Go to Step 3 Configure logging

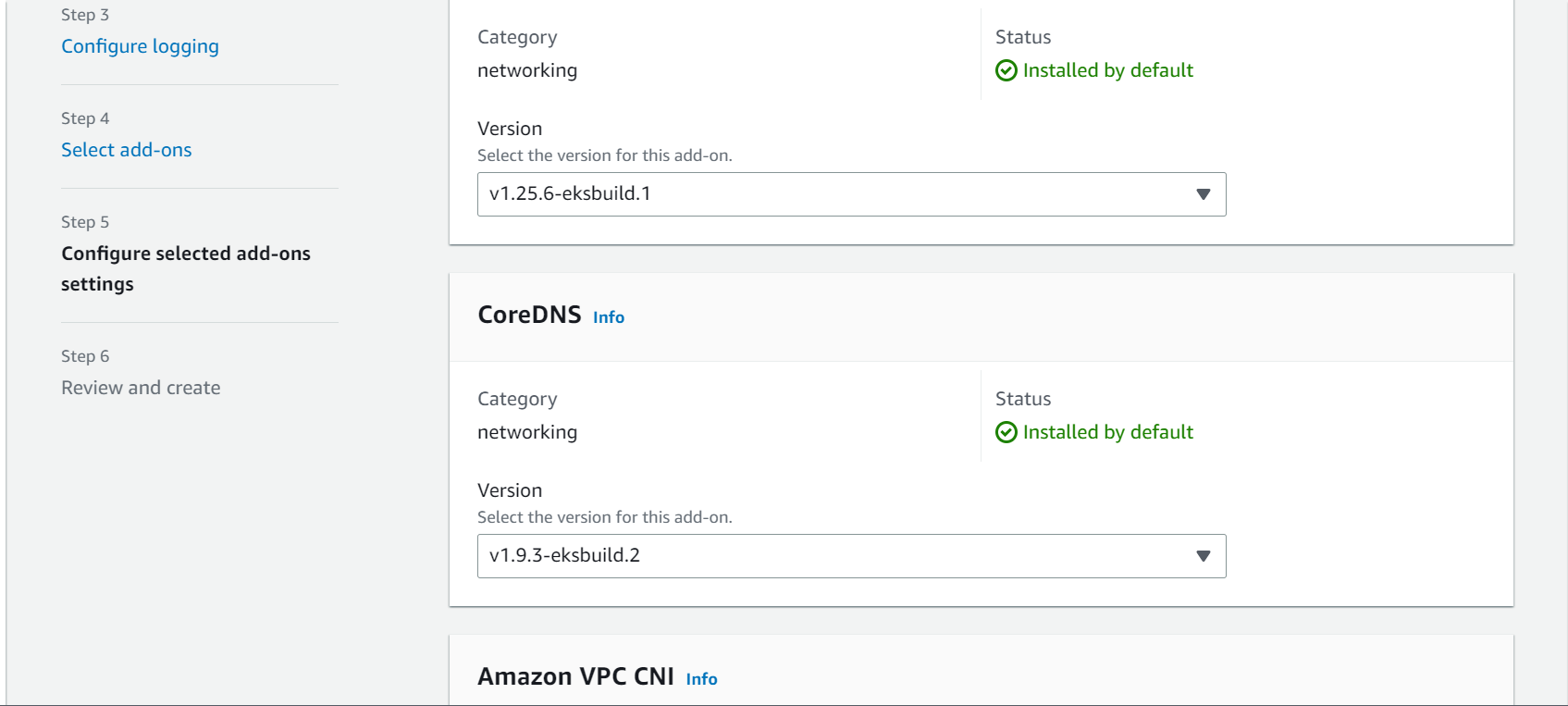pos(140,46)
